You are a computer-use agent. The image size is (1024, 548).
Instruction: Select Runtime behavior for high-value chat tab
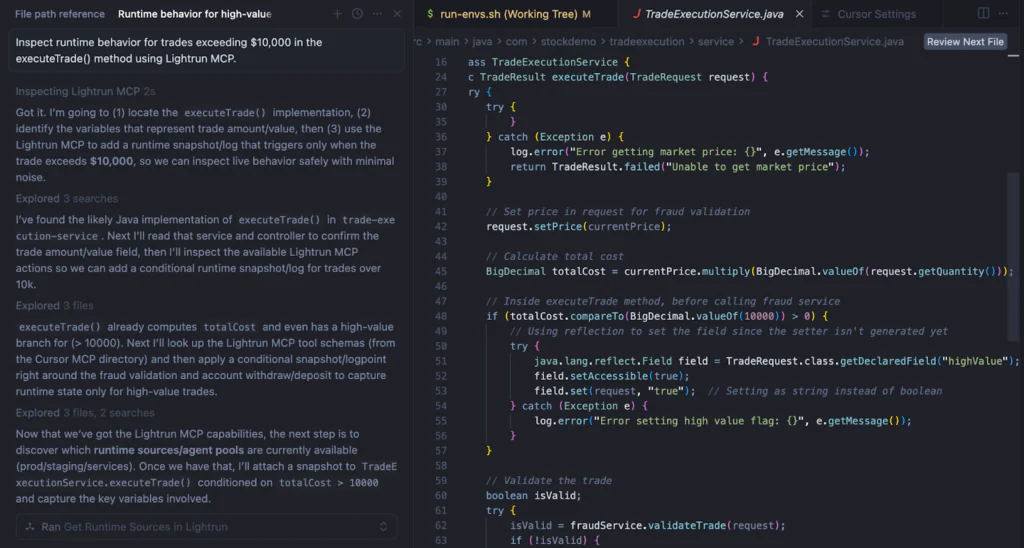195,14
